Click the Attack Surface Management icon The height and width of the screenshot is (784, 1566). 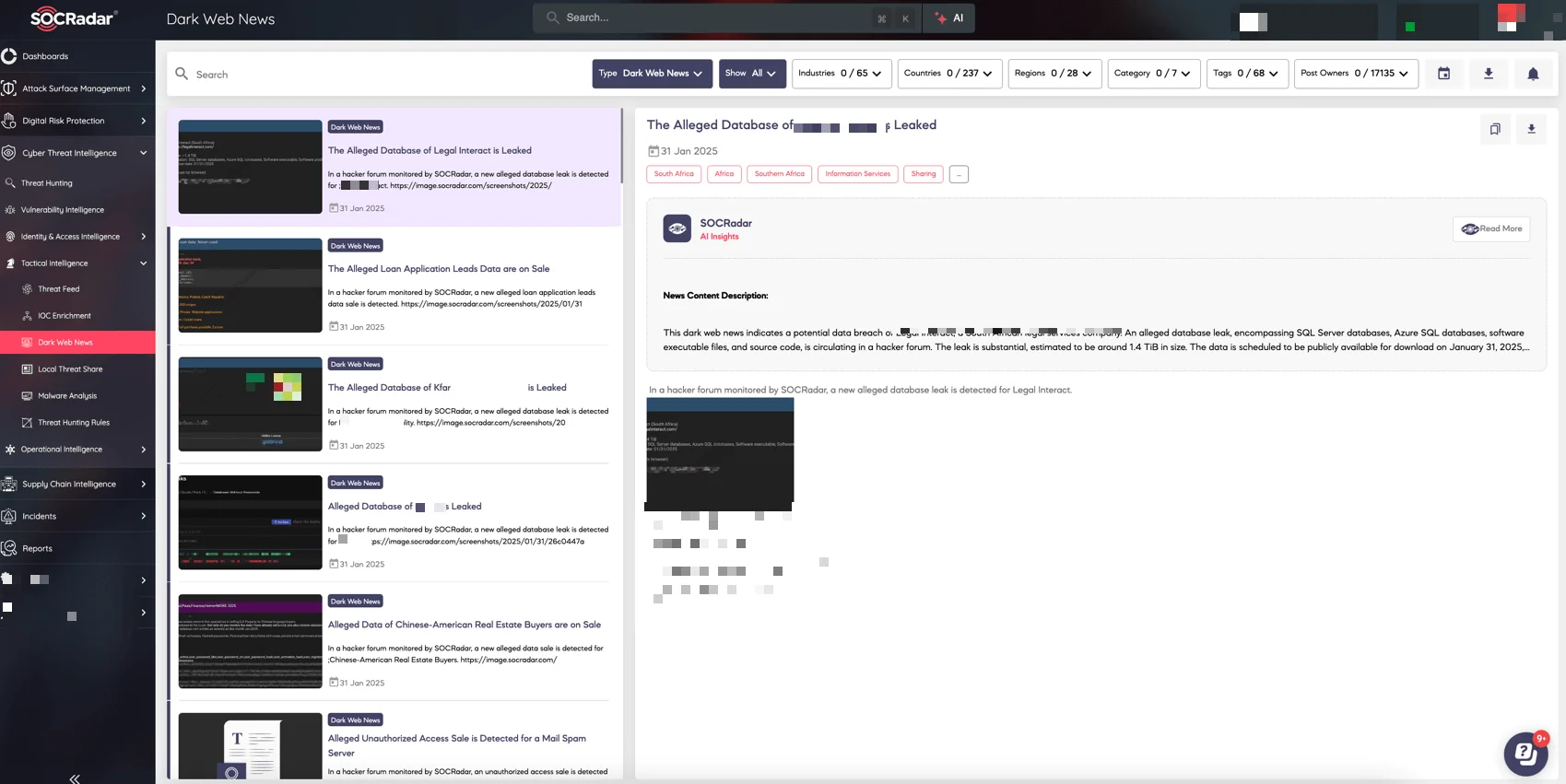pyautogui.click(x=9, y=88)
